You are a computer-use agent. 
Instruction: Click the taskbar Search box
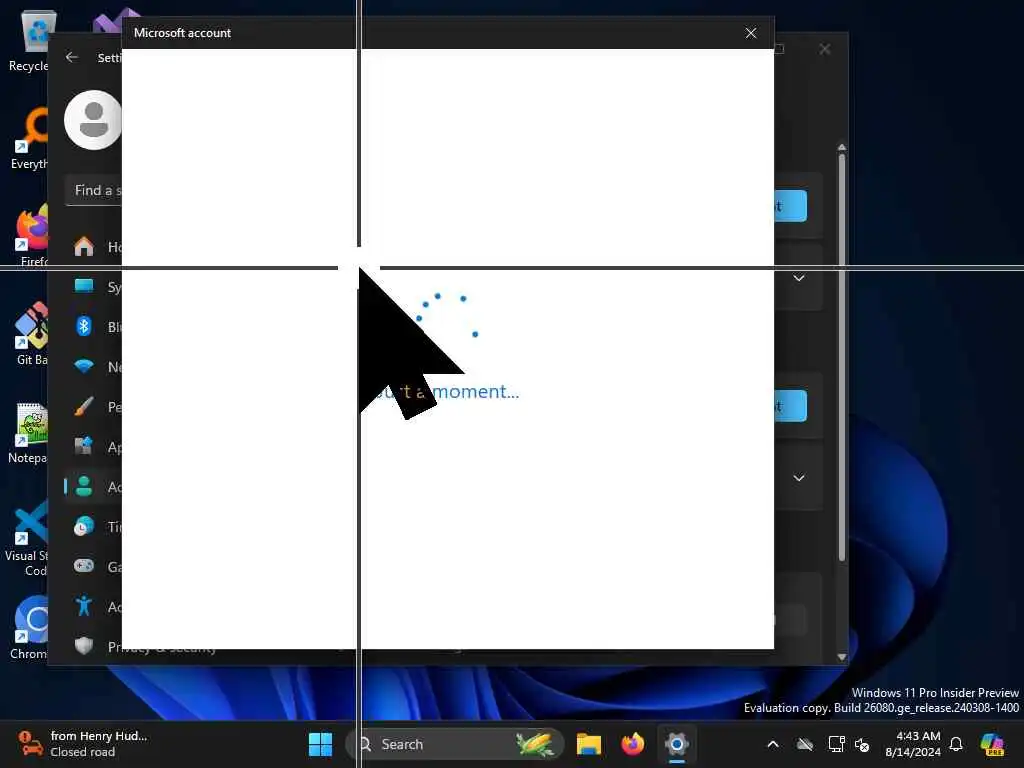(x=455, y=744)
